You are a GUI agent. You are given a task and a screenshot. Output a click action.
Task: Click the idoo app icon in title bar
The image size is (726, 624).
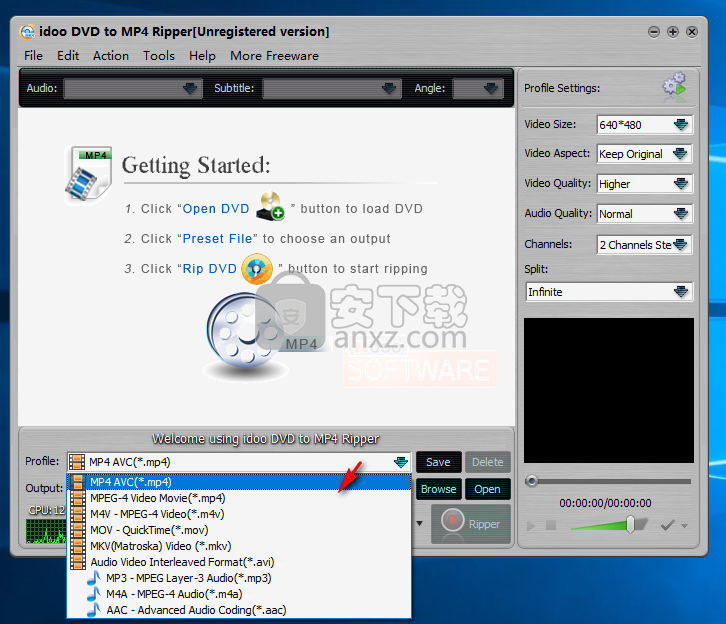[x=27, y=31]
